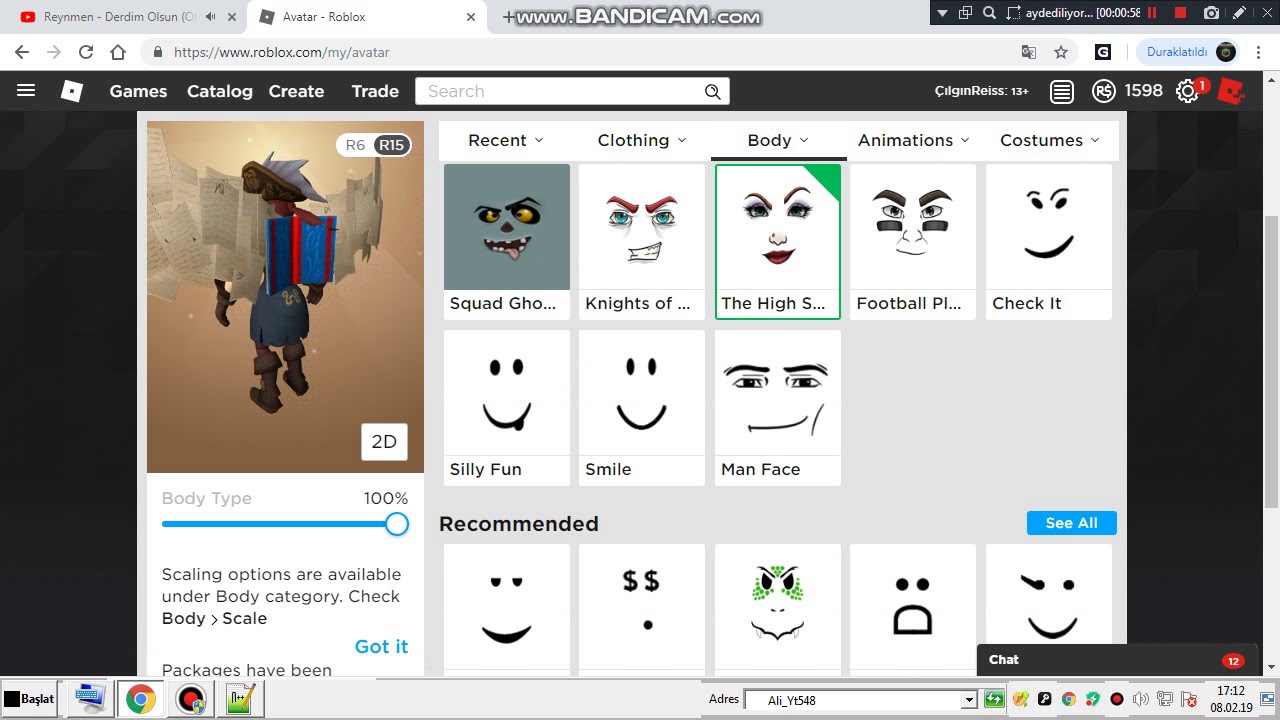
Task: Open the red Roblox Studio icon in navbar
Action: click(1231, 91)
